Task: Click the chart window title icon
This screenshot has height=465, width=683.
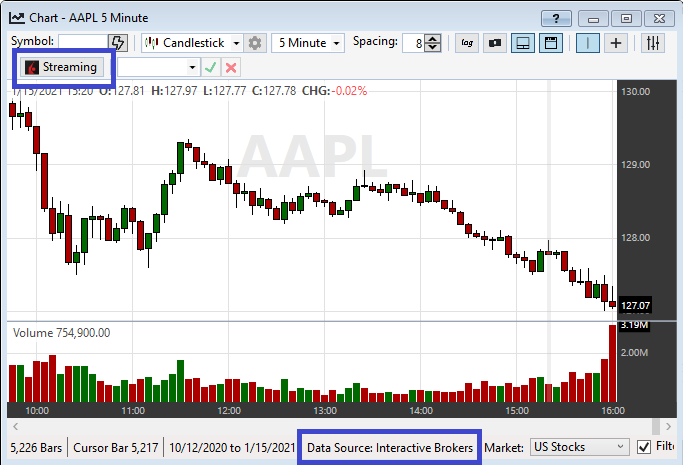Action: 17,17
